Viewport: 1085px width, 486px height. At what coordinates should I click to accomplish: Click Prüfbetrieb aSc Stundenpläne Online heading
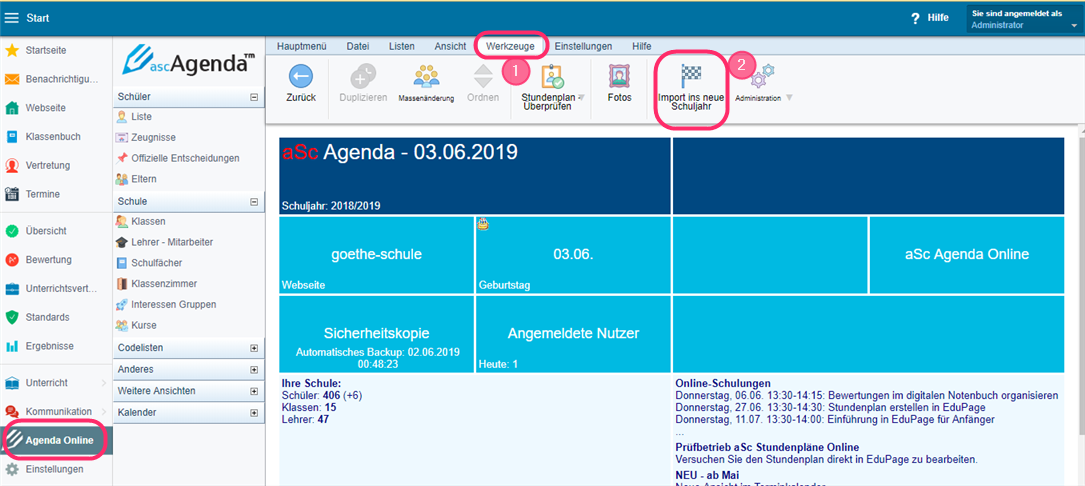[x=767, y=447]
